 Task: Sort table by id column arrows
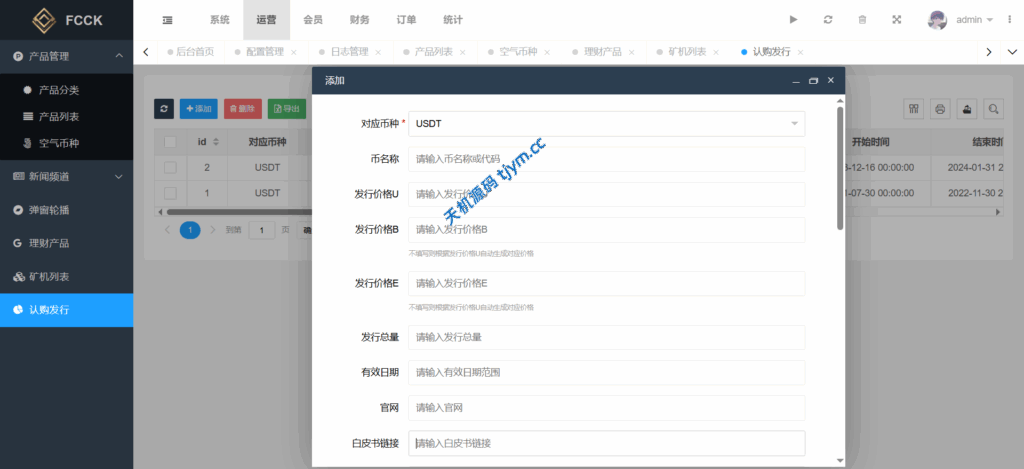pyautogui.click(x=216, y=142)
